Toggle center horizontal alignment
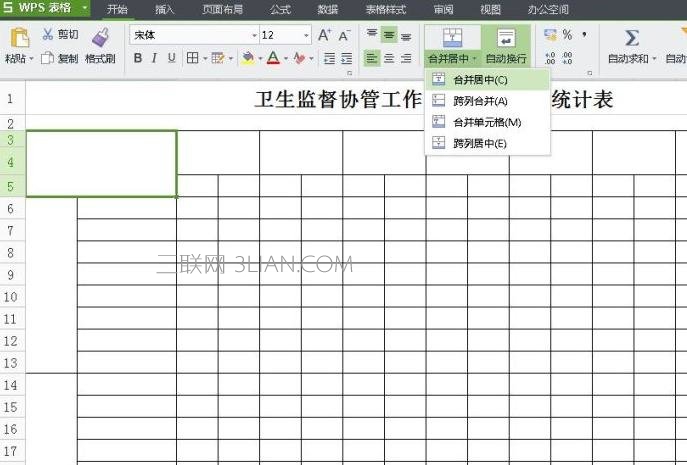The height and width of the screenshot is (465, 687). pyautogui.click(x=389, y=58)
